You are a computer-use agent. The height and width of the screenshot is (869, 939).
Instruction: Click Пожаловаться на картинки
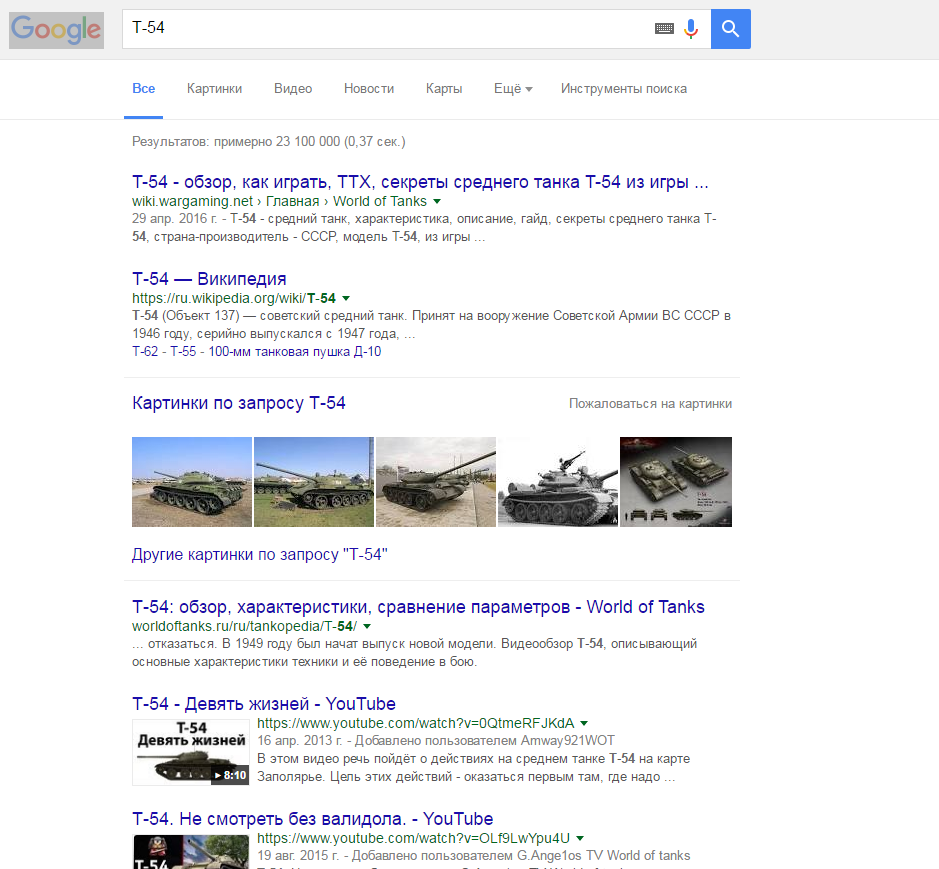650,404
